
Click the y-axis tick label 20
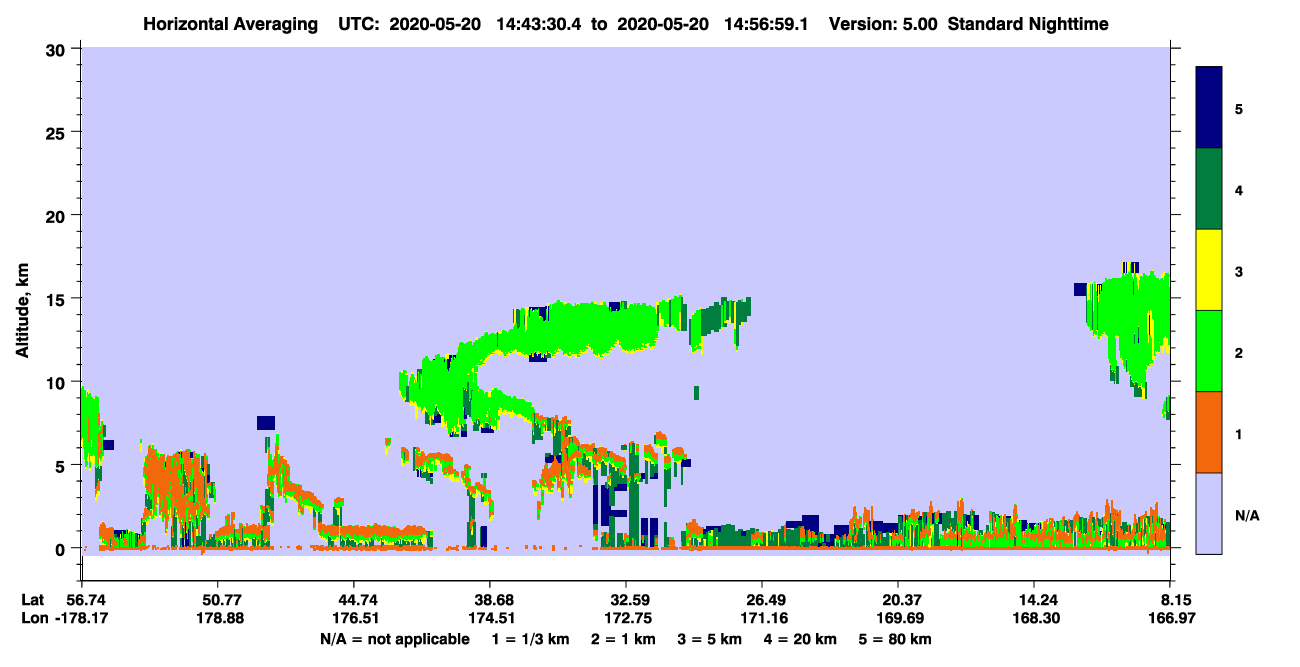[x=58, y=215]
